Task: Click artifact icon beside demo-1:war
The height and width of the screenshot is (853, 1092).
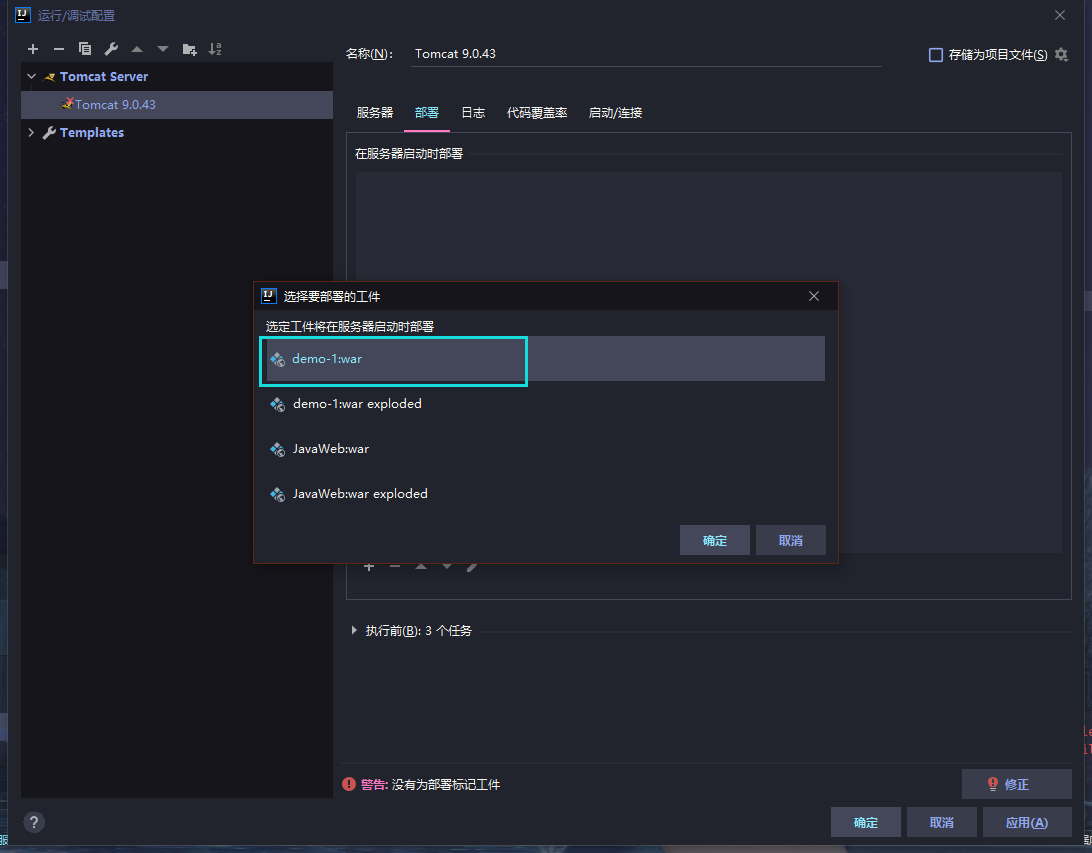Action: click(278, 359)
